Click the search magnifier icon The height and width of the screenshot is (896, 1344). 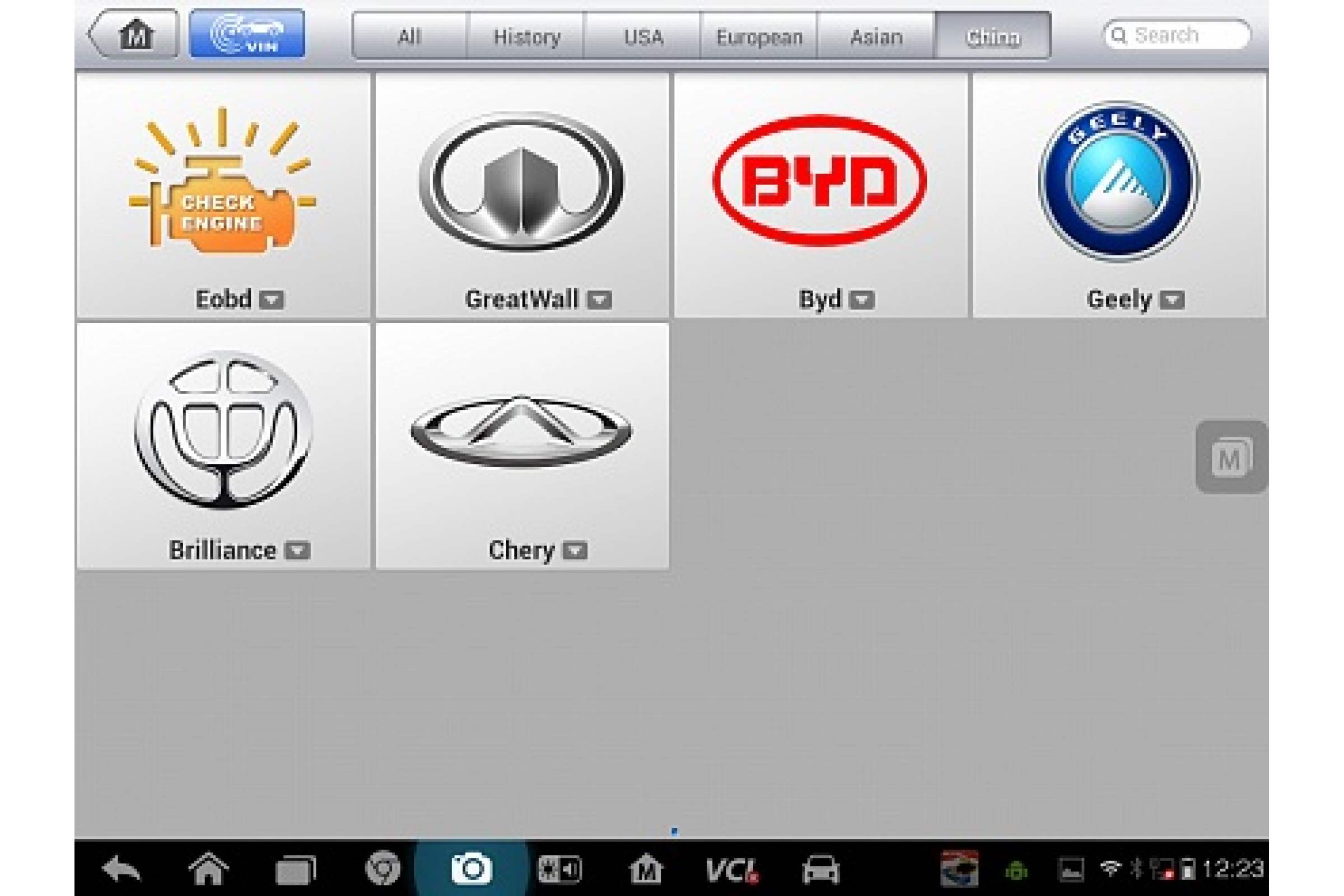(x=1119, y=35)
